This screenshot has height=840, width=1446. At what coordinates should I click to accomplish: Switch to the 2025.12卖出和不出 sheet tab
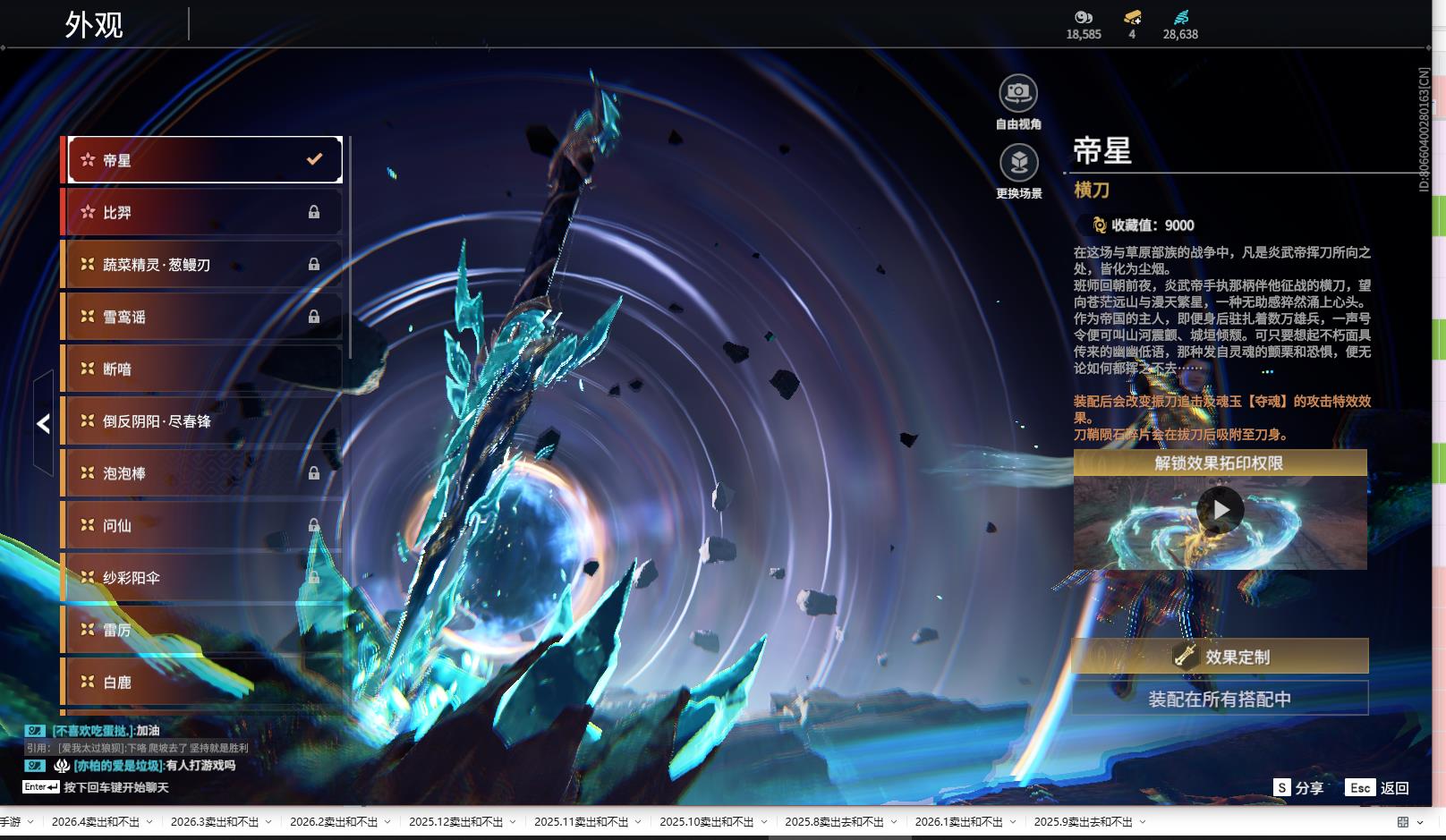pos(455,822)
